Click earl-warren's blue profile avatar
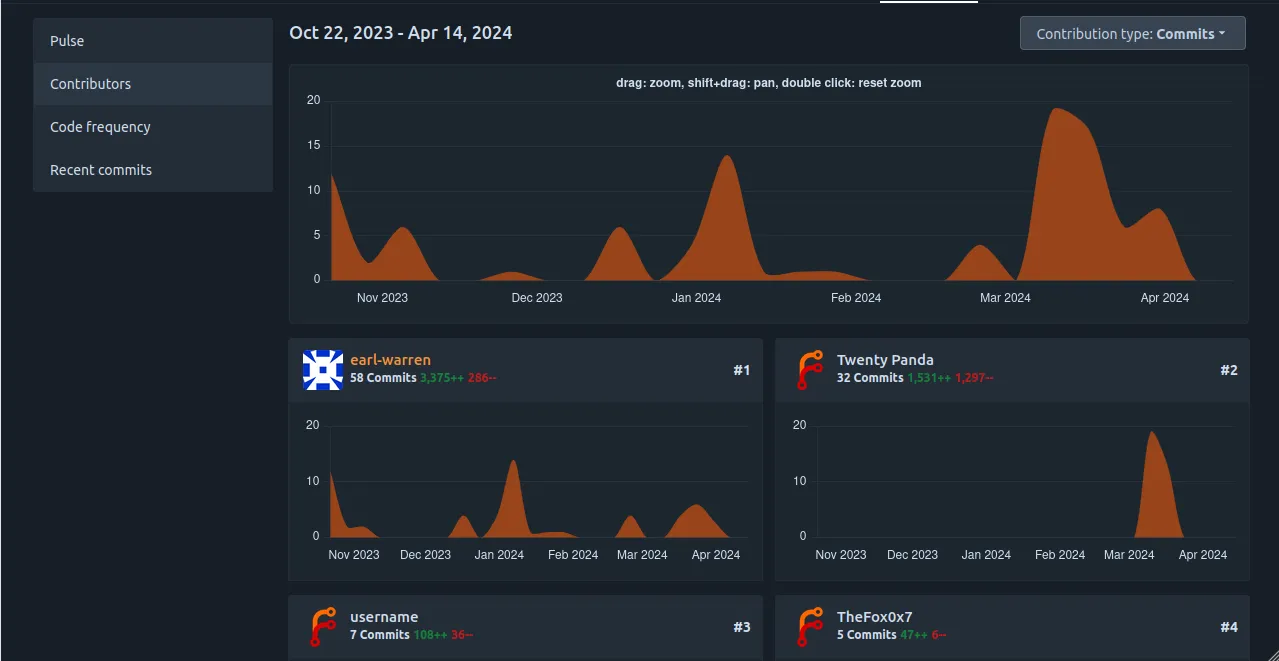The width and height of the screenshot is (1279, 661). [x=322, y=370]
